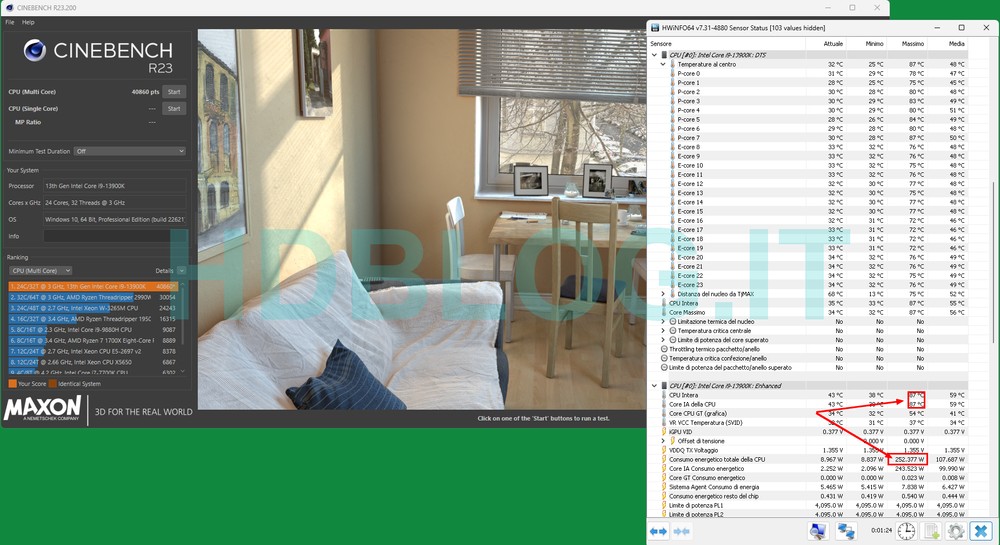1000x545 pixels.
Task: Click the collapse columns greyed arrows icon
Action: click(681, 530)
